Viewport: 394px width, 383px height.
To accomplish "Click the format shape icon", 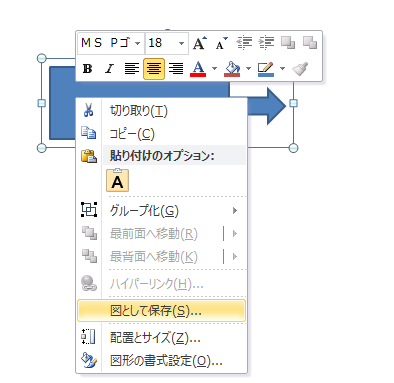I will coord(89,360).
